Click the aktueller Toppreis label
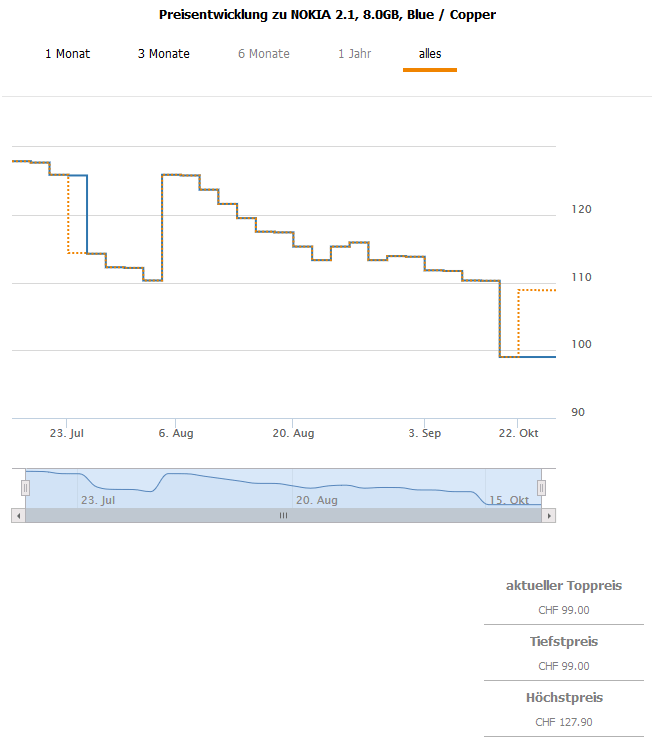654x744 pixels. point(564,586)
